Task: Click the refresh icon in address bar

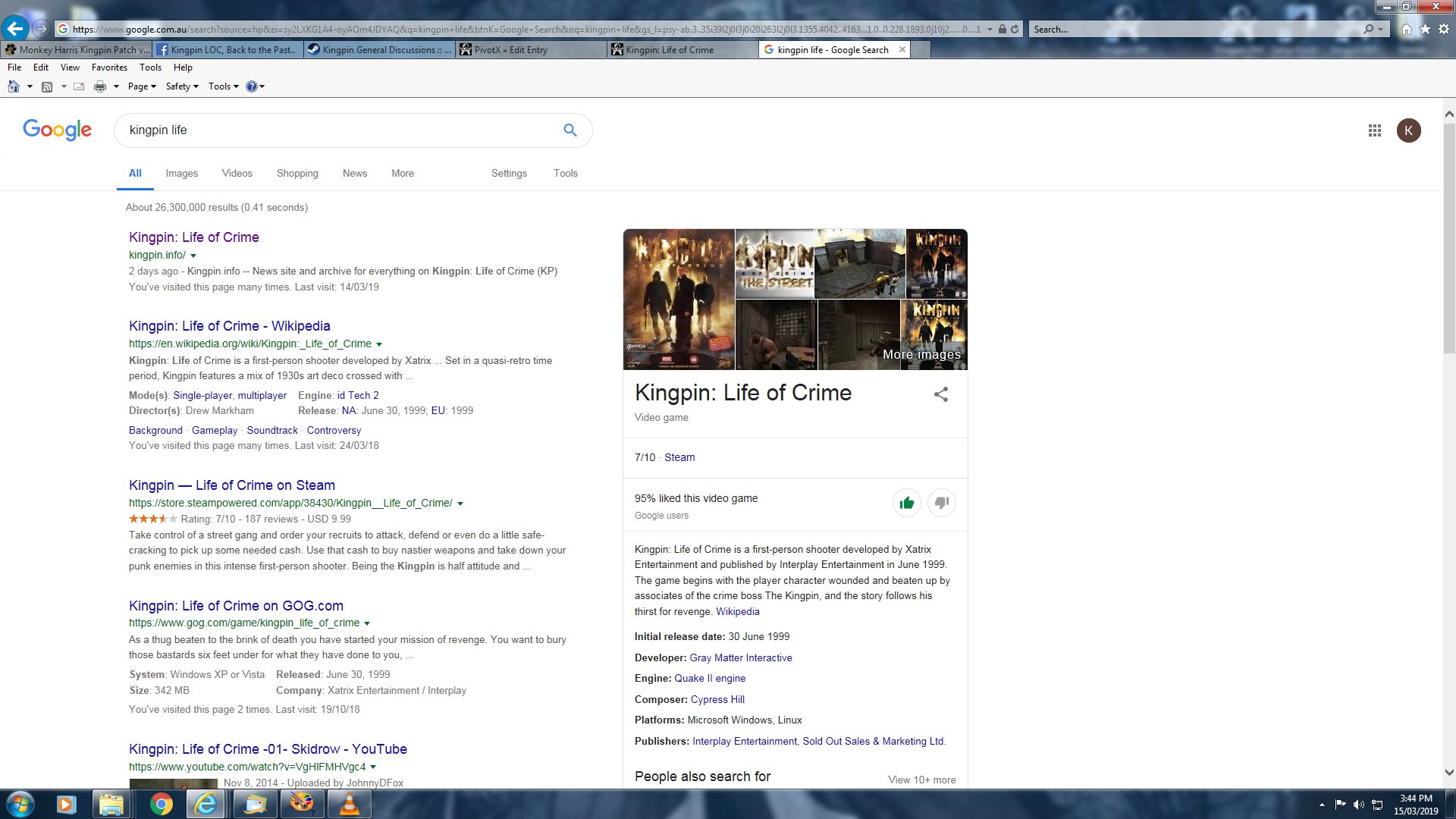Action: (1015, 30)
